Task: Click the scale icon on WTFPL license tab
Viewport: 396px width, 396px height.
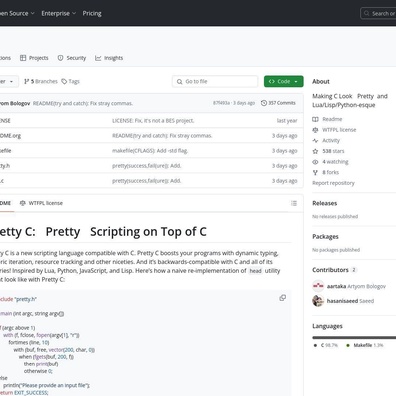Action: click(x=23, y=203)
